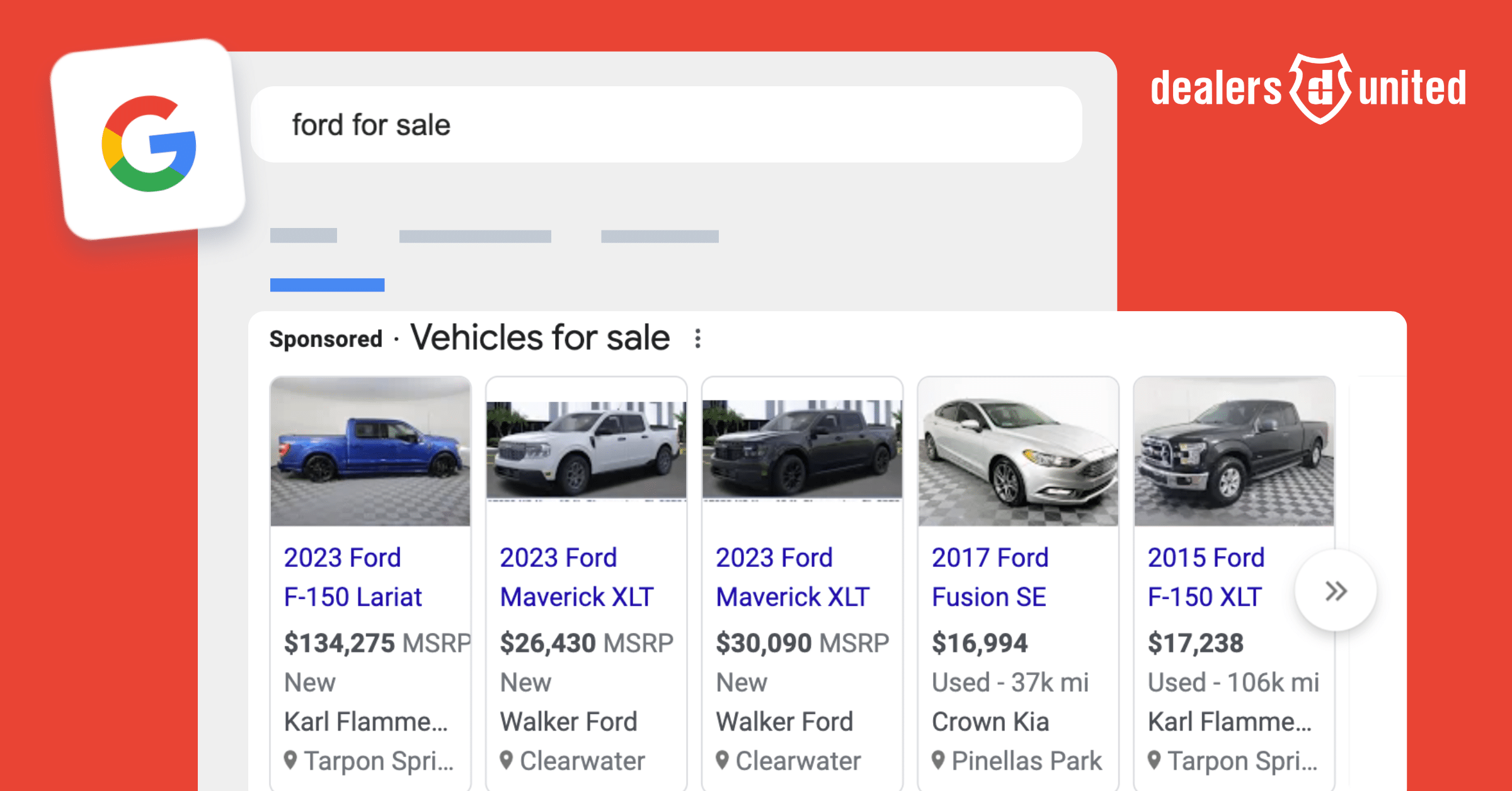Click the Pinellas Park location text

coord(1027,761)
